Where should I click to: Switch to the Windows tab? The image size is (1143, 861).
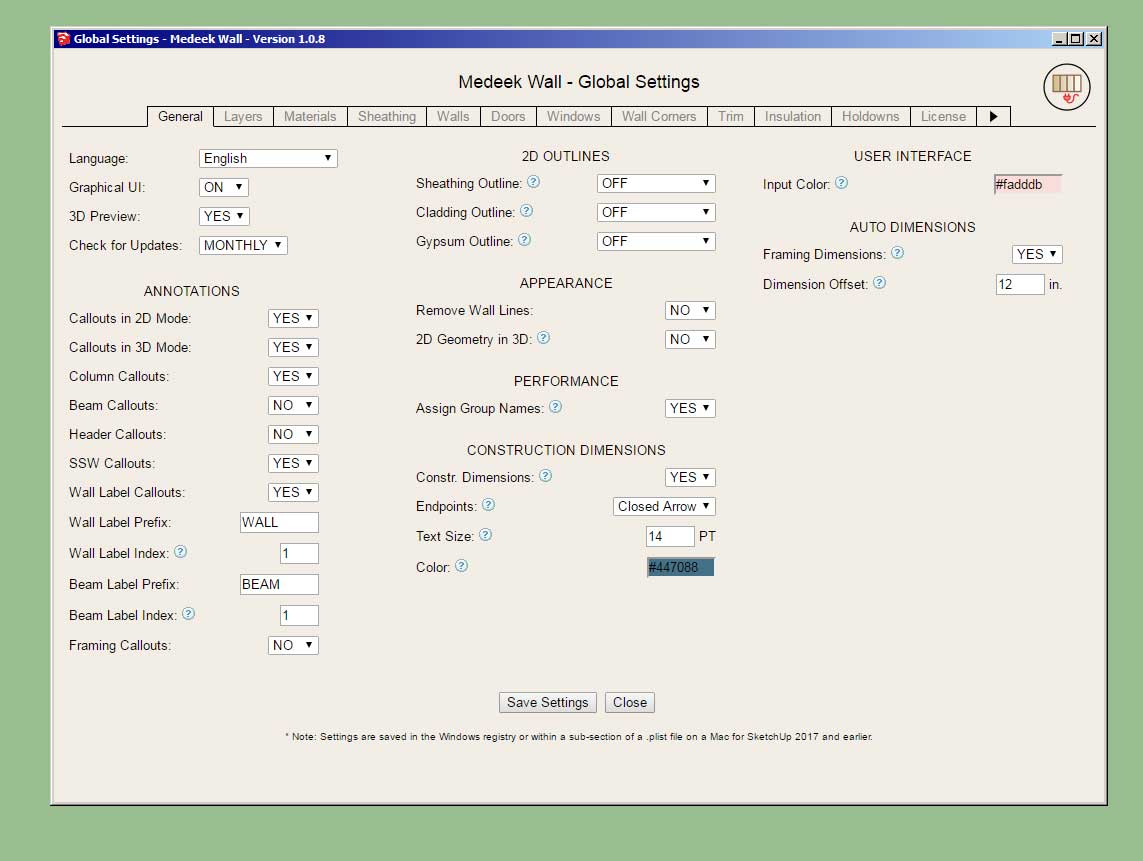coord(574,117)
